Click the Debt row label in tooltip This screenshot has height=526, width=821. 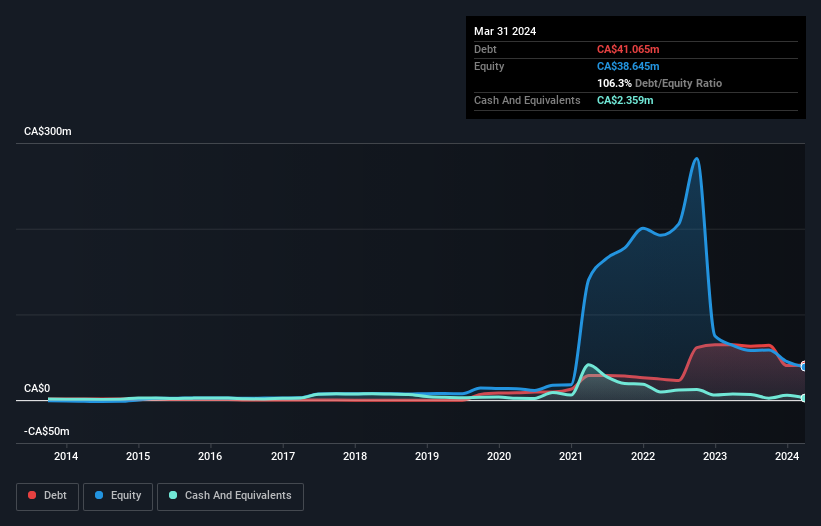point(485,49)
